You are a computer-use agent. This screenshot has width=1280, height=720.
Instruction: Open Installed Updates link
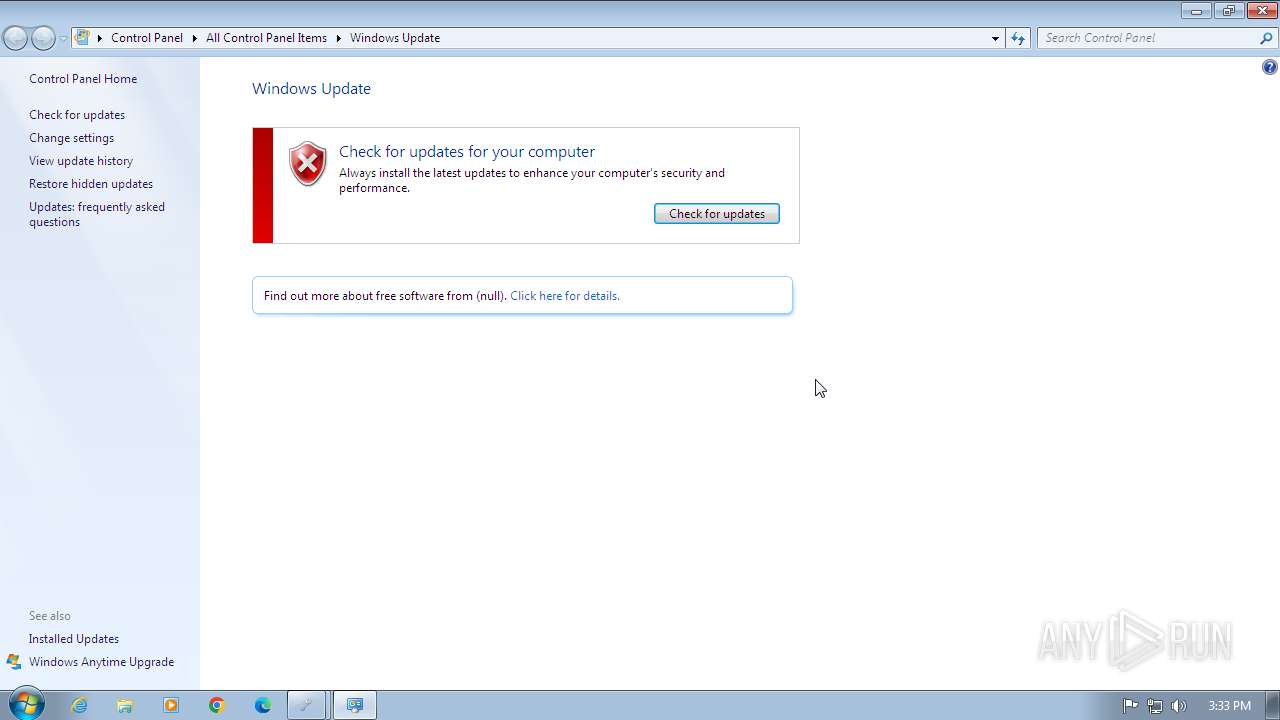tap(74, 639)
